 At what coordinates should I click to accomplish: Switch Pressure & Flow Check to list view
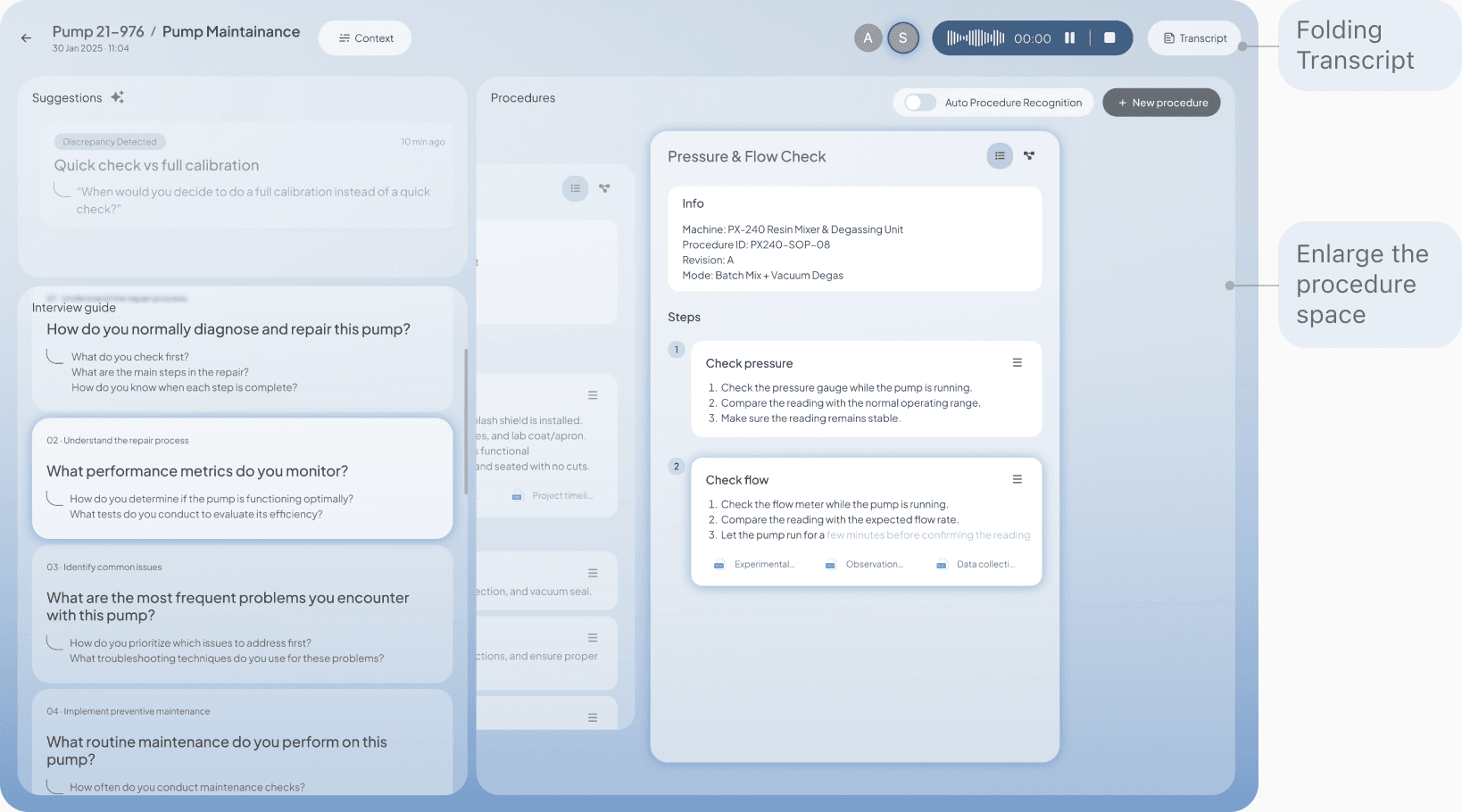coord(1000,156)
